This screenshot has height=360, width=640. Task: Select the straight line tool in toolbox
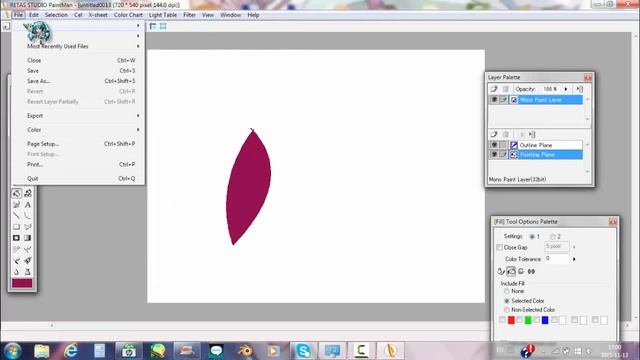click(17, 216)
